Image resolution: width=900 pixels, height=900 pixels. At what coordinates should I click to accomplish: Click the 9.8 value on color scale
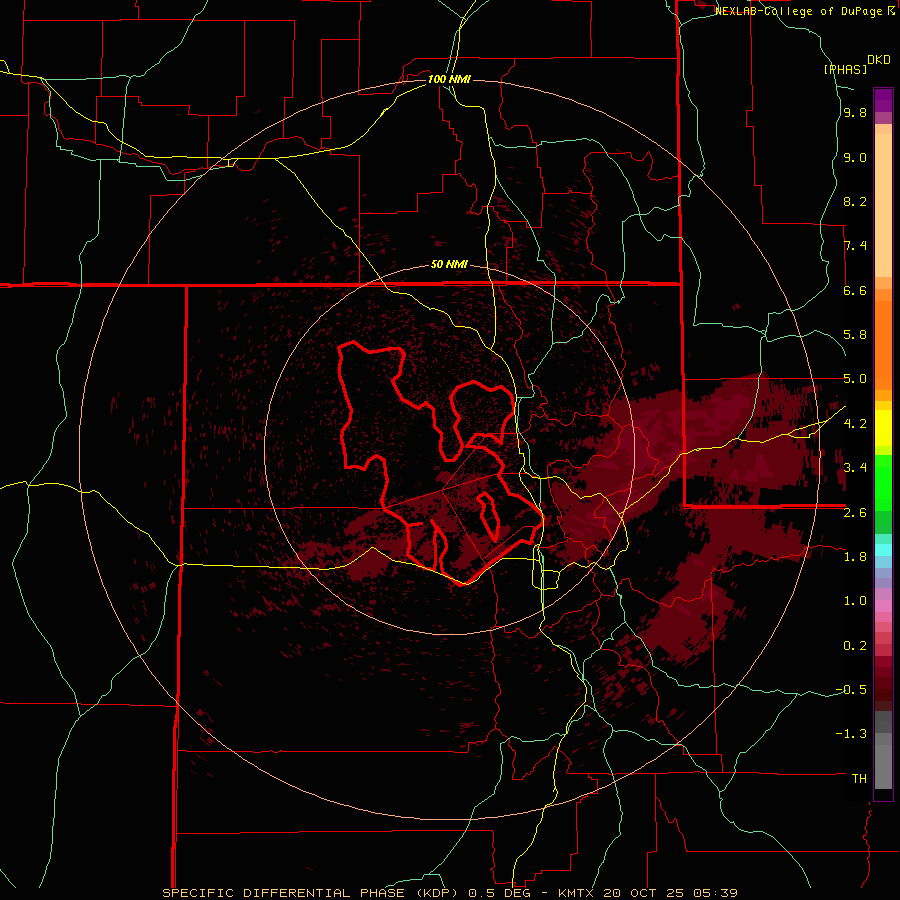[855, 113]
